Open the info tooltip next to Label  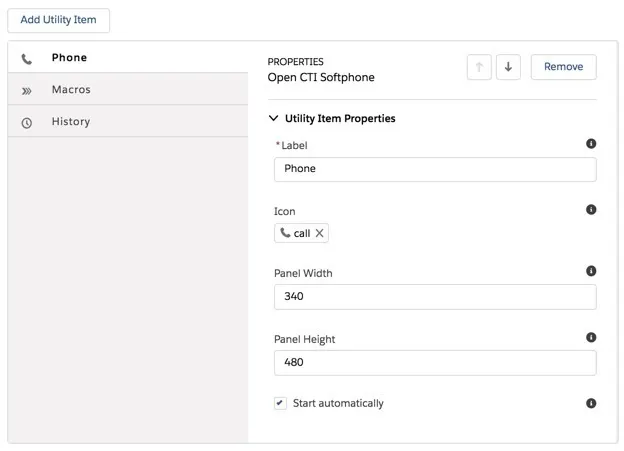click(591, 144)
